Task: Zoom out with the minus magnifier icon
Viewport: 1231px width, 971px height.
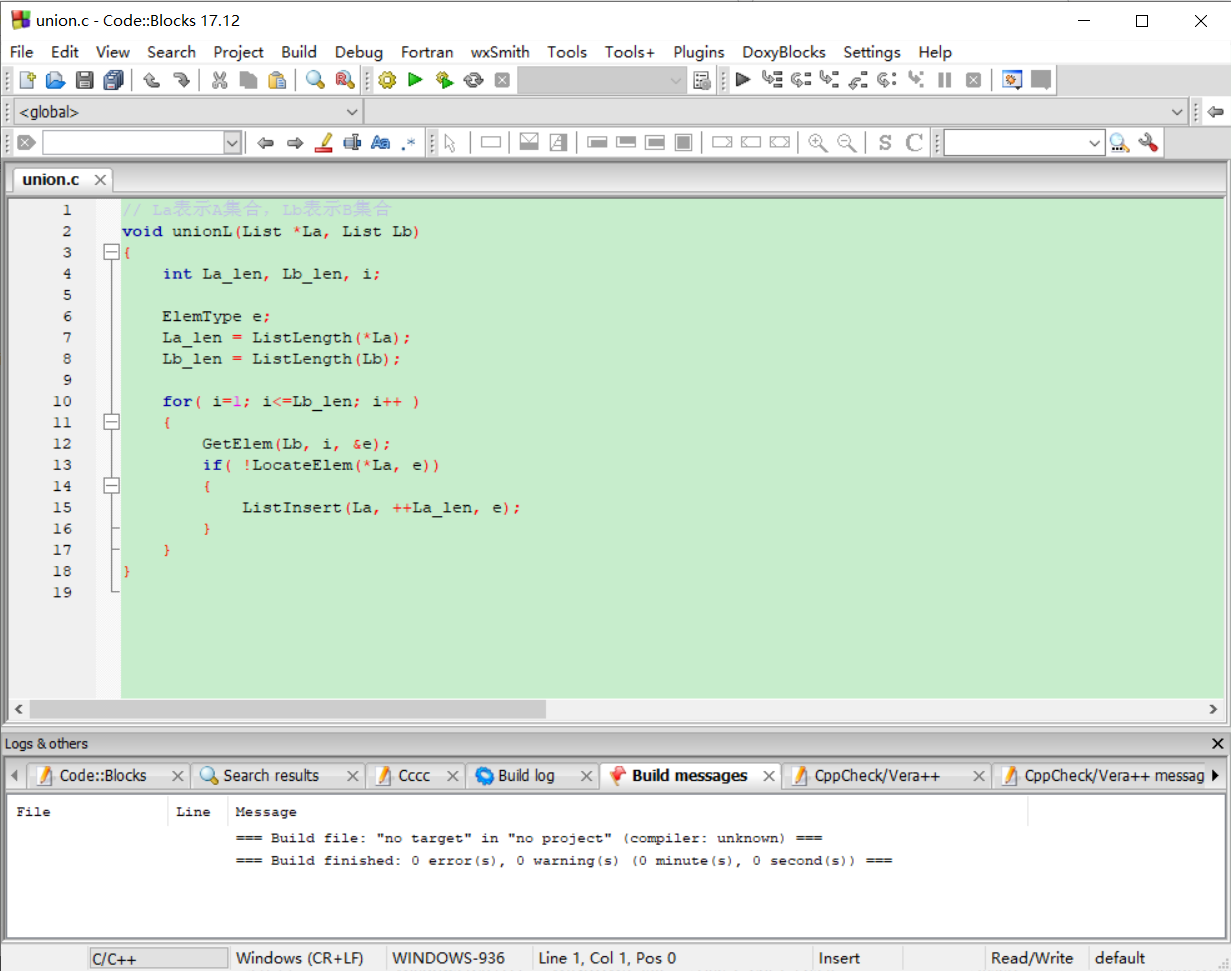Action: pyautogui.click(x=847, y=143)
